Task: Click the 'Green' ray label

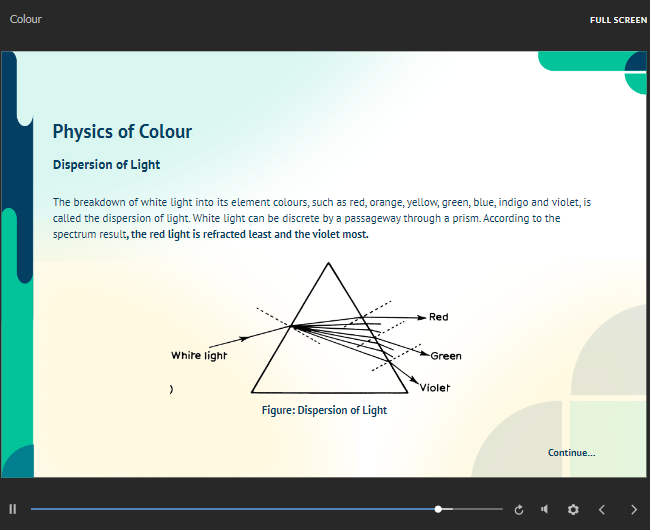Action: tap(446, 356)
